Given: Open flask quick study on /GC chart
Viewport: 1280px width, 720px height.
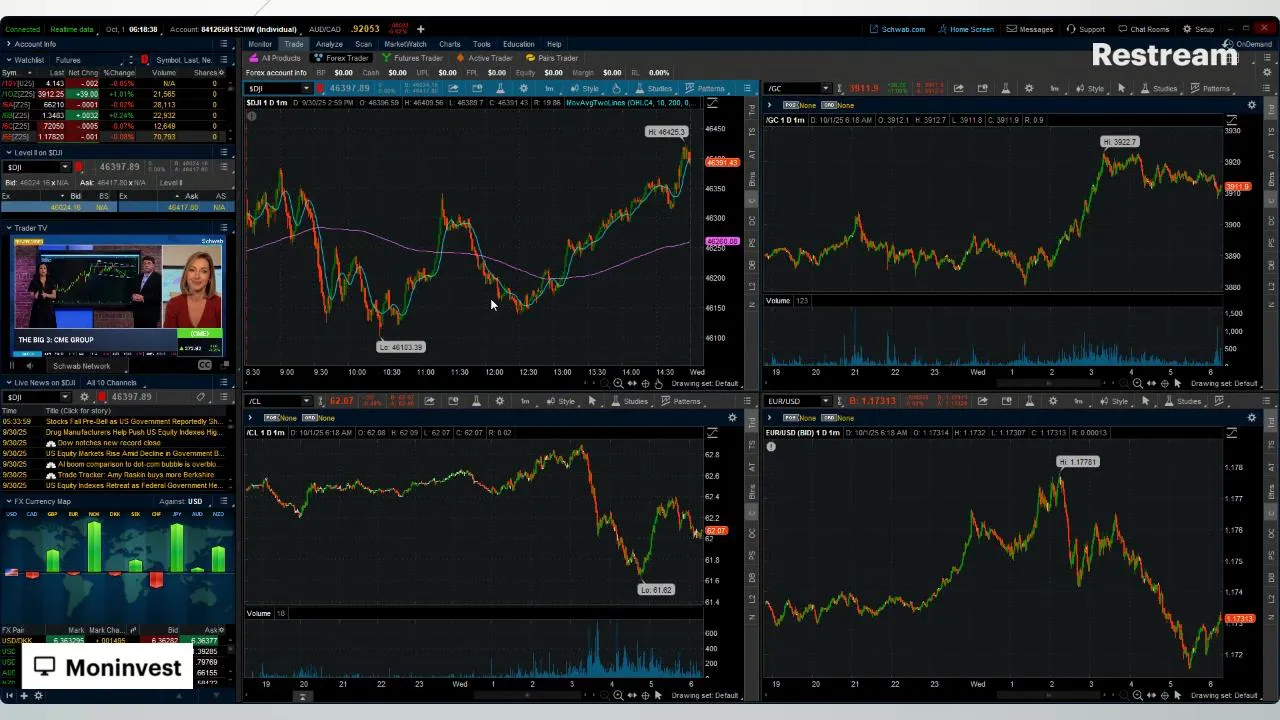Looking at the screenshot, I should tap(1006, 88).
